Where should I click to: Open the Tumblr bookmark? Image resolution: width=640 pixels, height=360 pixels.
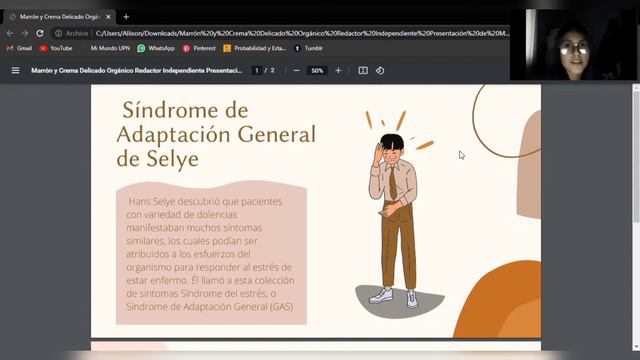309,48
